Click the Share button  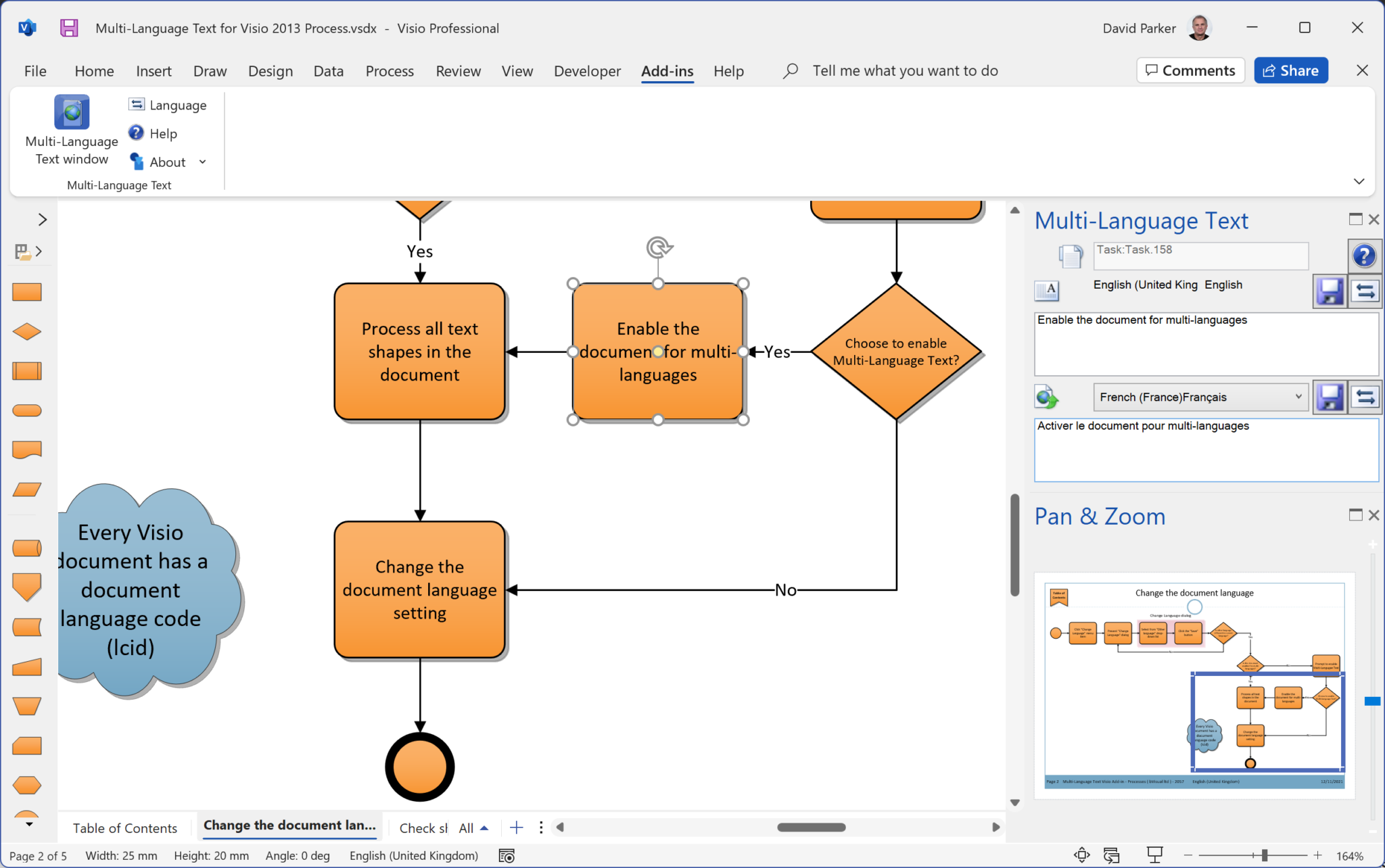tap(1290, 70)
